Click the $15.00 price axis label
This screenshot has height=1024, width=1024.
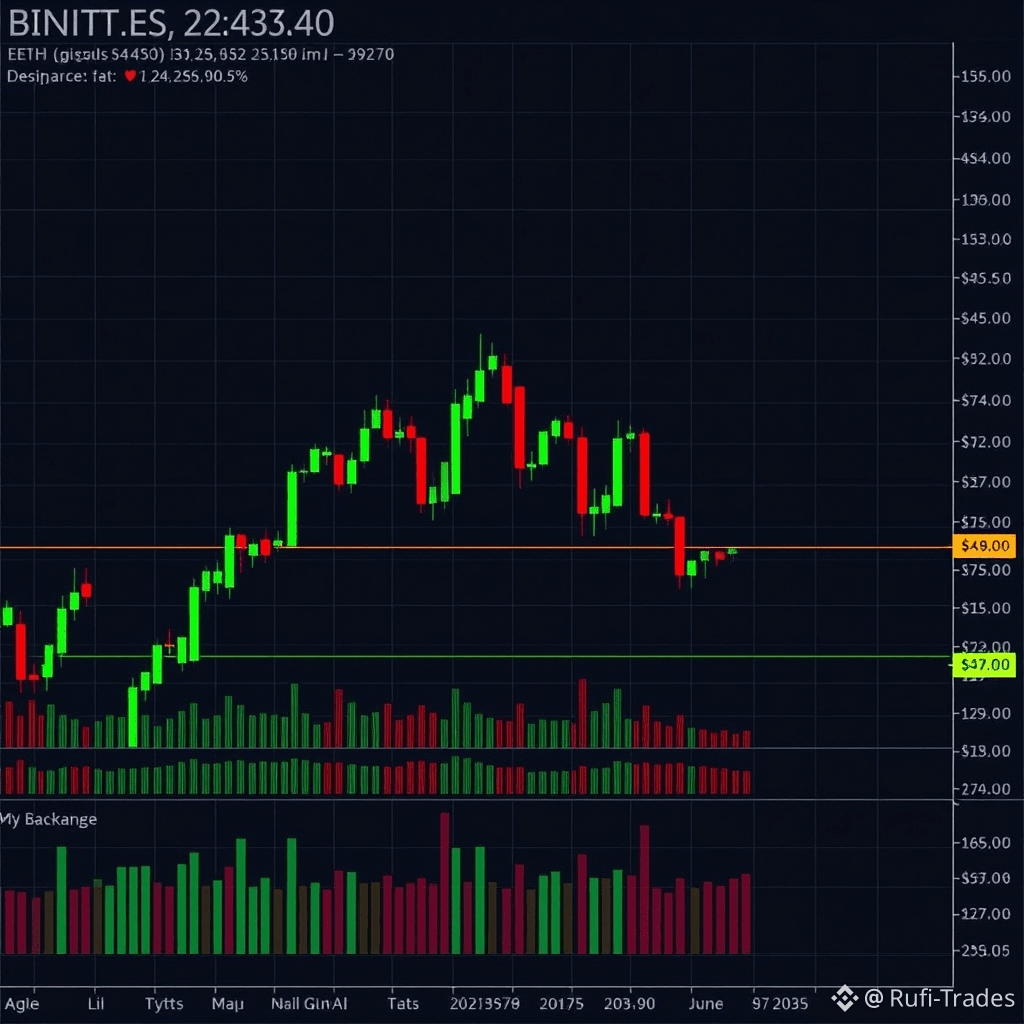pyautogui.click(x=985, y=608)
